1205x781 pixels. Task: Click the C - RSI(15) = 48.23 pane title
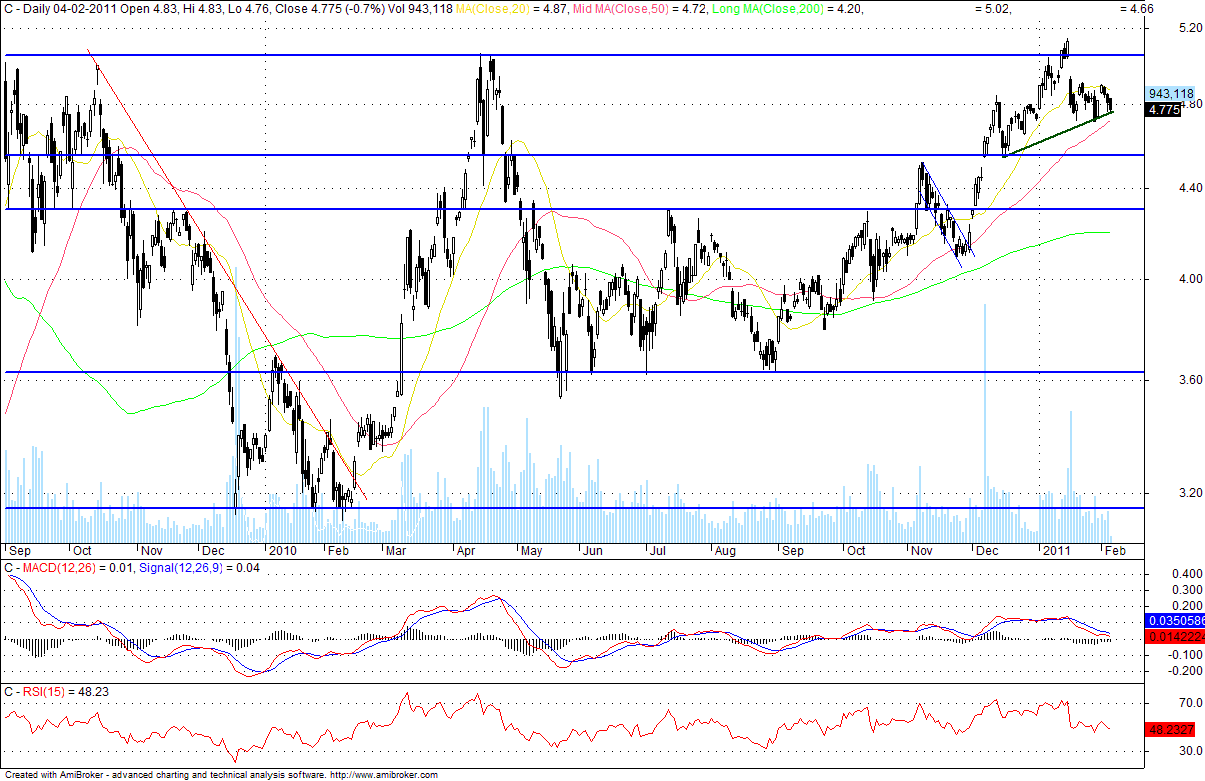(55, 691)
